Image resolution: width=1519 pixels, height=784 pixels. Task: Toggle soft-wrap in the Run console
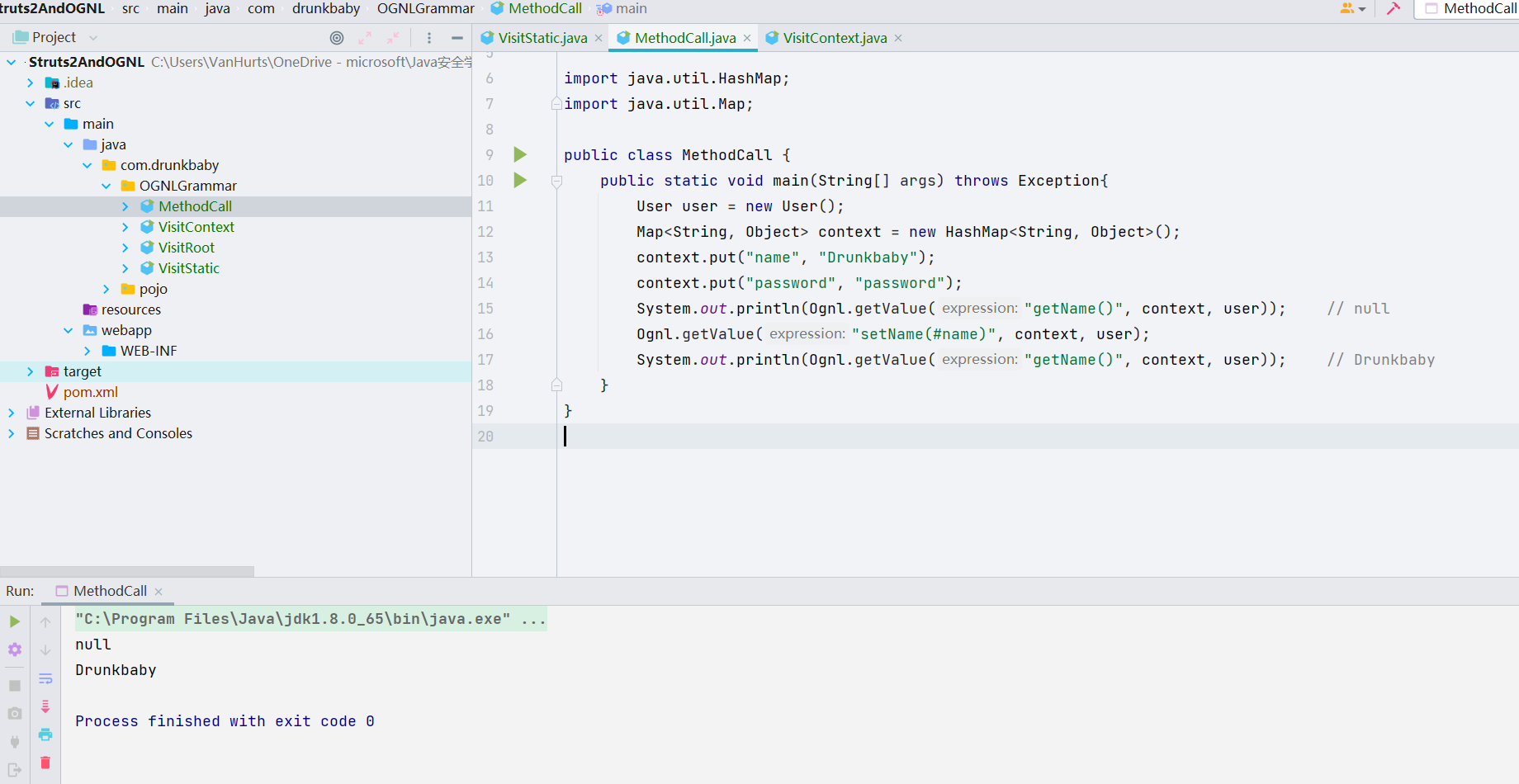[45, 678]
